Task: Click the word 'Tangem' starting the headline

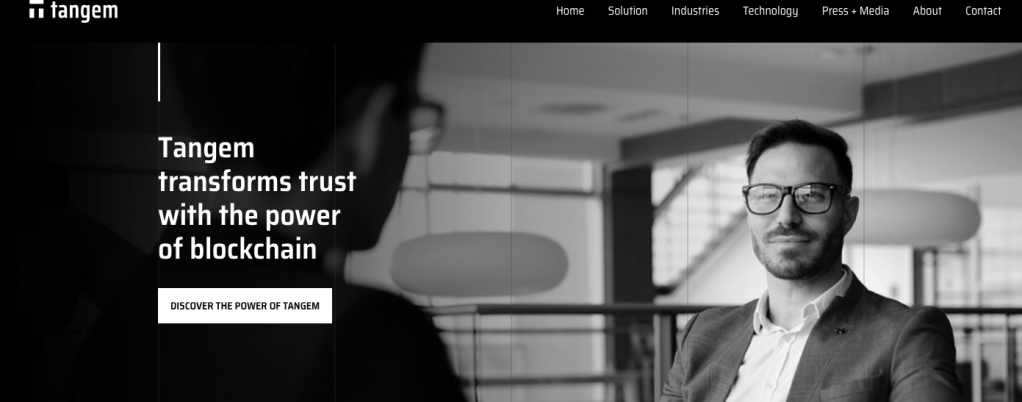Action: pos(206,149)
